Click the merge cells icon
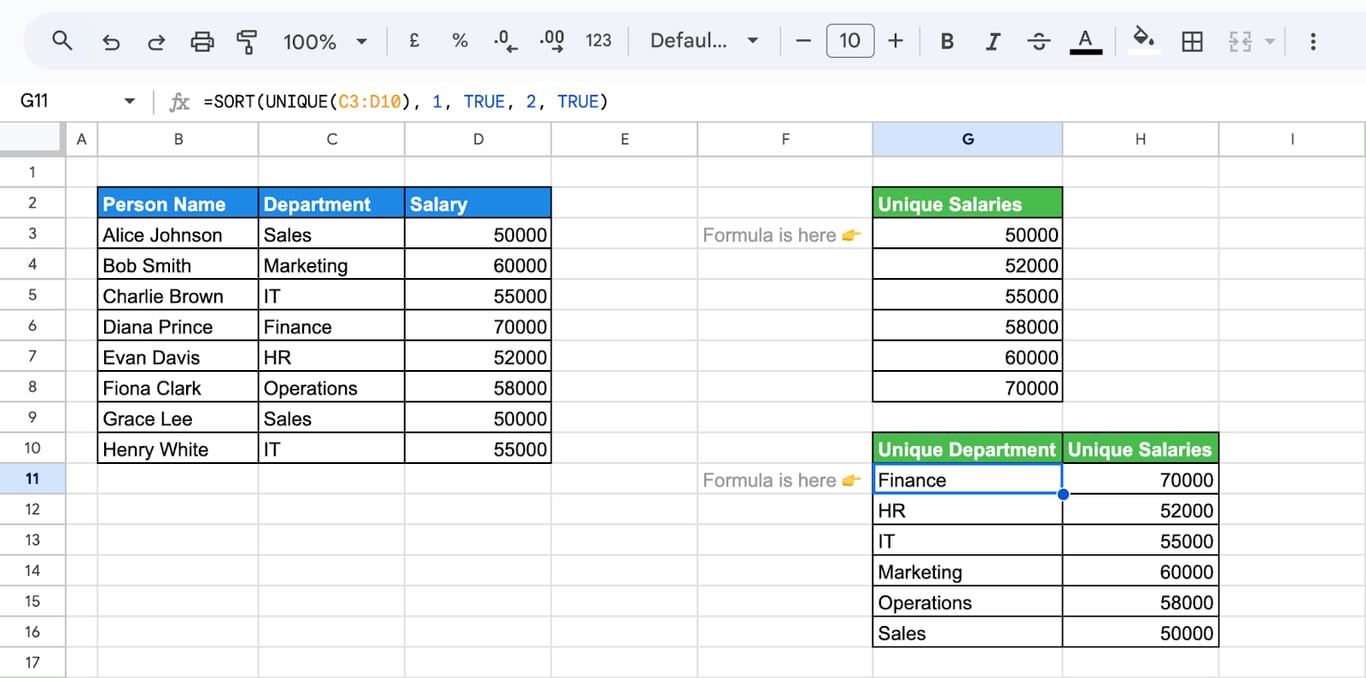 tap(1240, 41)
